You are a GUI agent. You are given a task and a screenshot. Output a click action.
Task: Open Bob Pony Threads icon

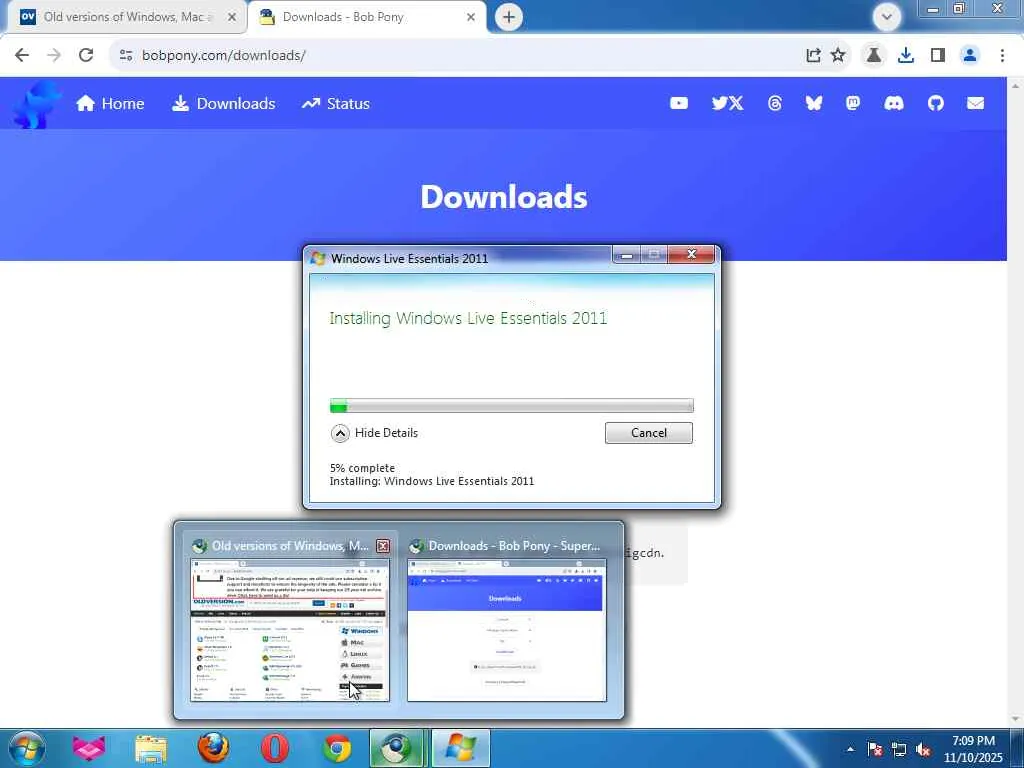click(775, 103)
